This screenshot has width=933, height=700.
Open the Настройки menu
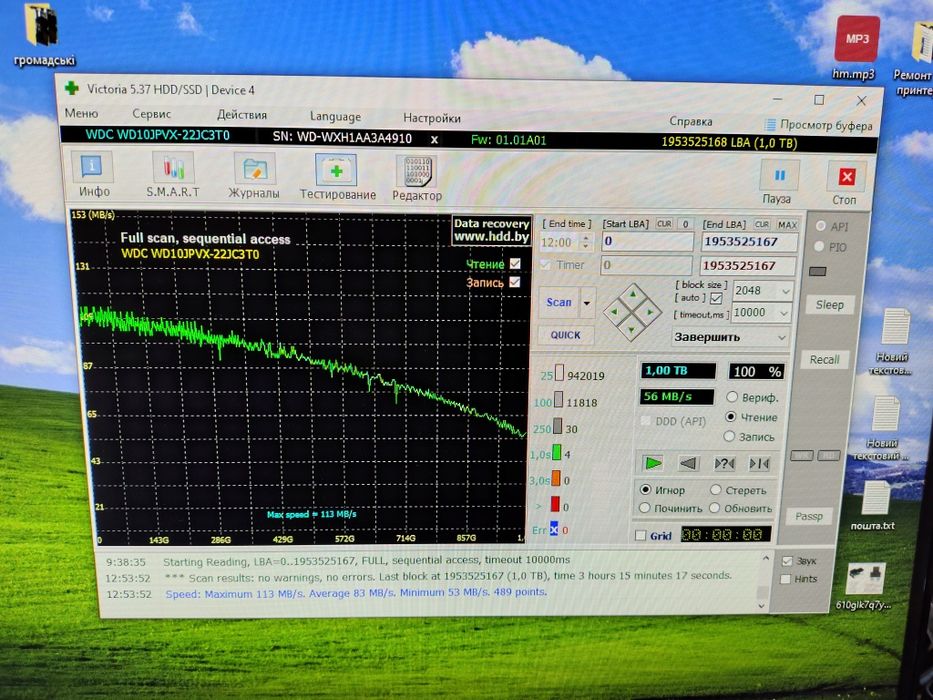pyautogui.click(x=432, y=118)
